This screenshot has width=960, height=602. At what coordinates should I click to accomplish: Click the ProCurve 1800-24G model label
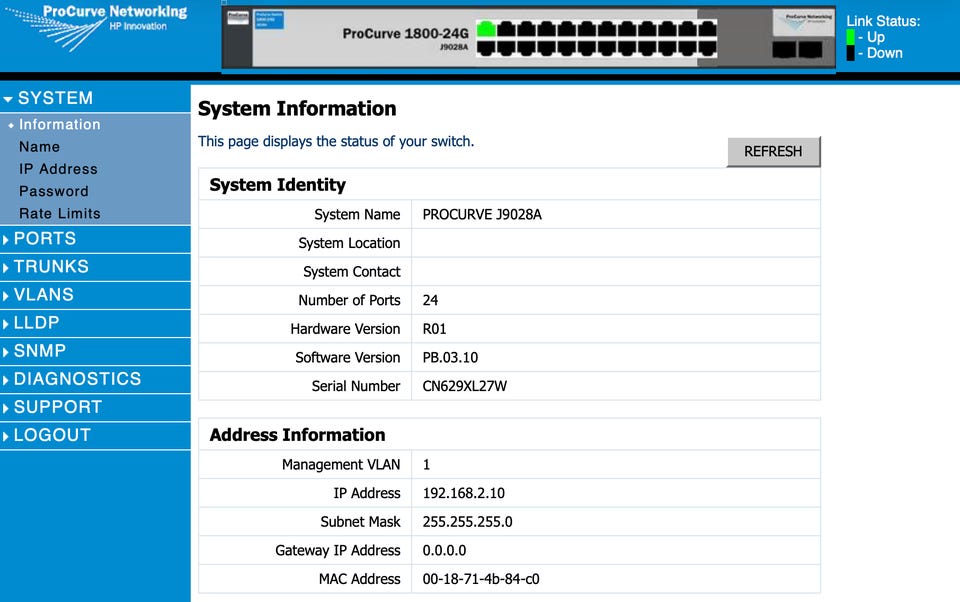[x=405, y=34]
